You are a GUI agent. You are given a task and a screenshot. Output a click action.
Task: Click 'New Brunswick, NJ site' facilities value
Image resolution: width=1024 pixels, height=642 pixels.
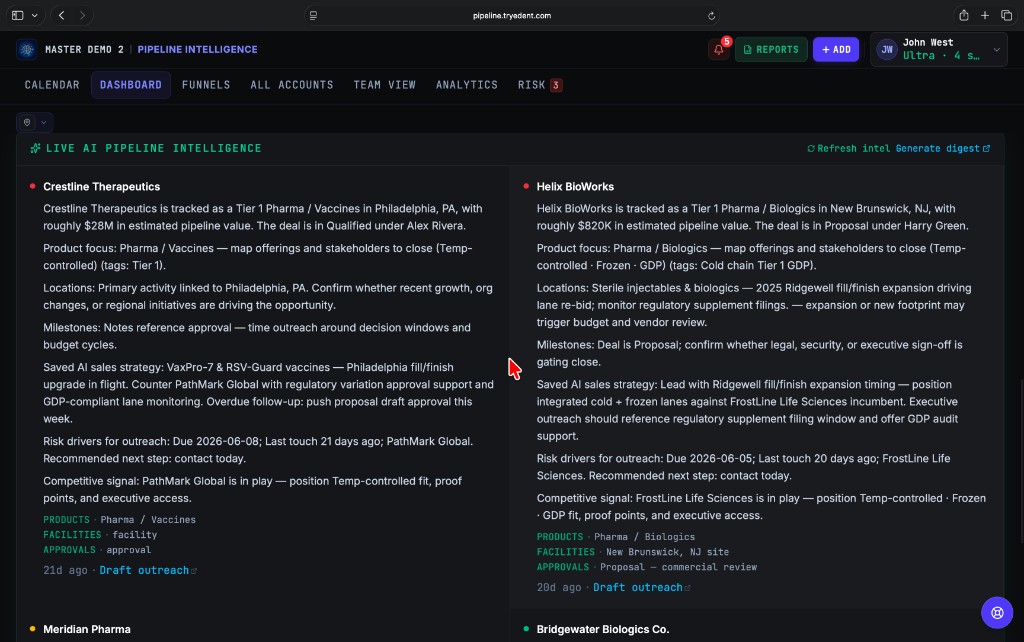click(x=667, y=552)
